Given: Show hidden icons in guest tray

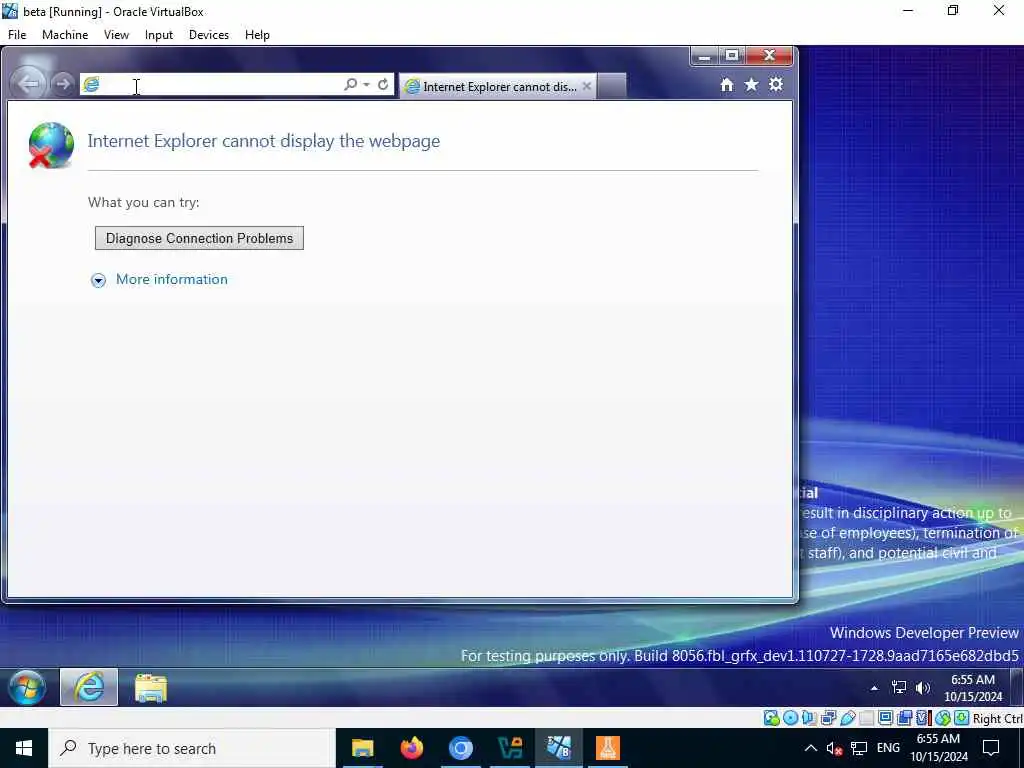Looking at the screenshot, I should click(874, 688).
